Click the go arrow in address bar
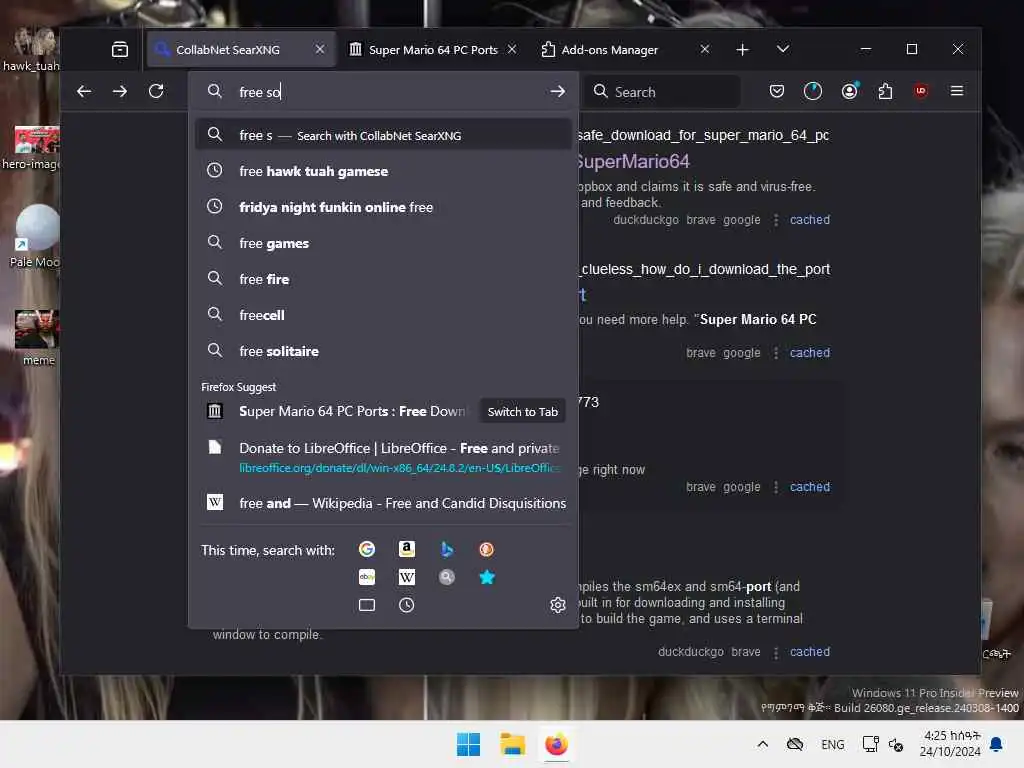1024x768 pixels. coord(557,91)
